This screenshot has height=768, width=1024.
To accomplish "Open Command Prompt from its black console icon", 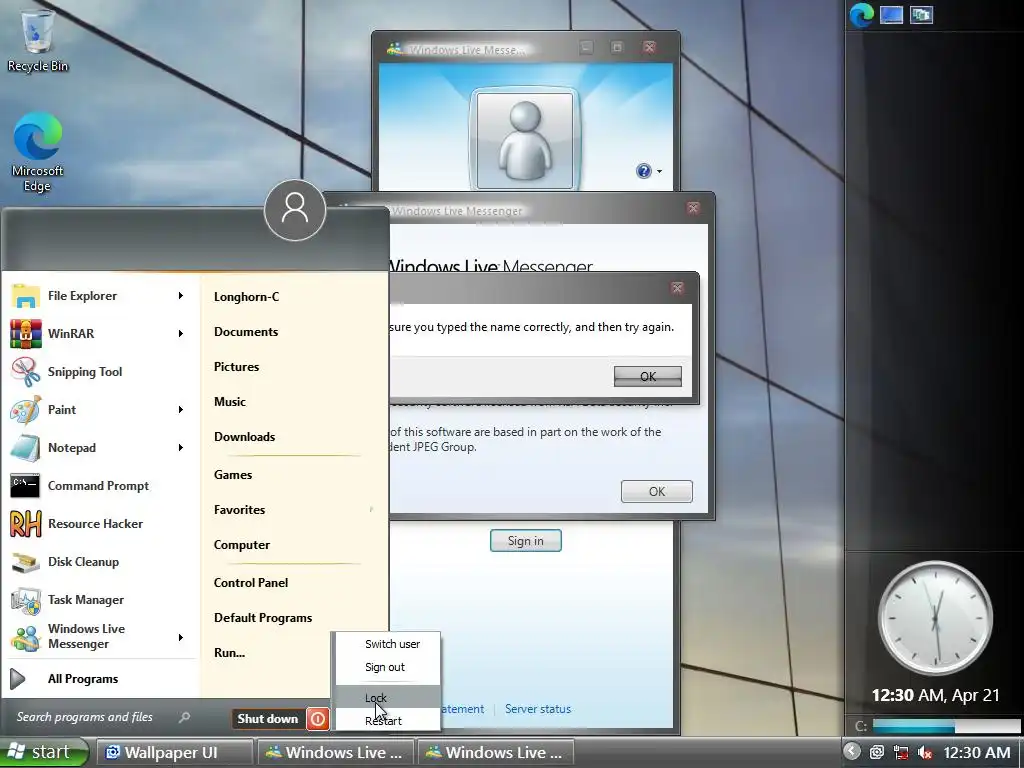I will 25,486.
